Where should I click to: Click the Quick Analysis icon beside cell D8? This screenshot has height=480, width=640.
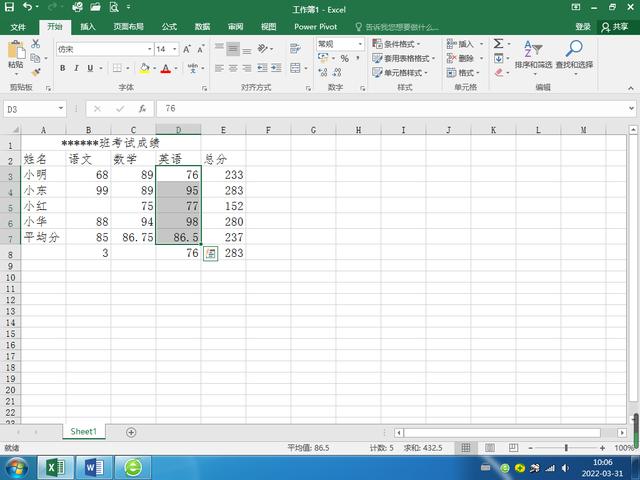point(211,253)
